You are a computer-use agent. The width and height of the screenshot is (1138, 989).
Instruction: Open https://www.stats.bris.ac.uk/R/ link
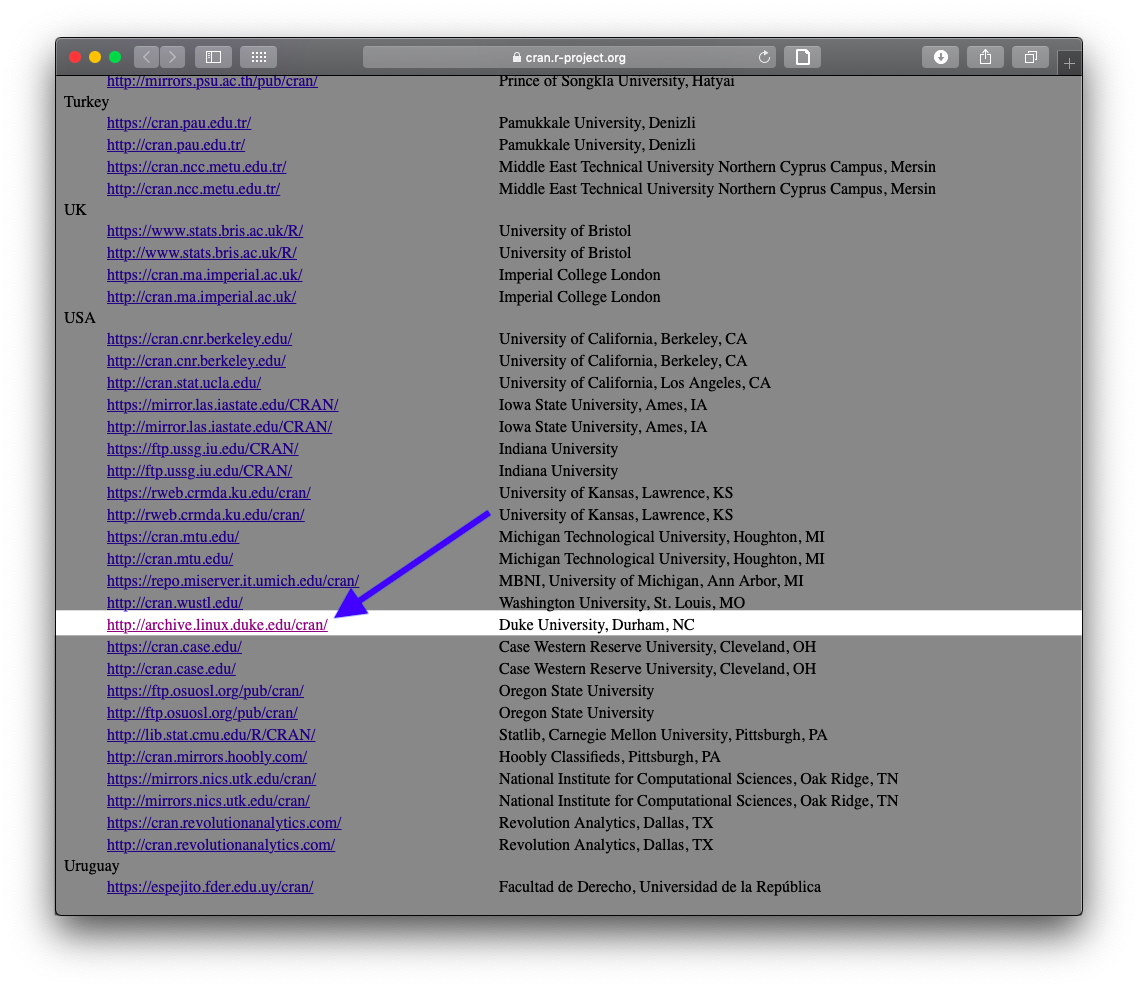click(205, 231)
